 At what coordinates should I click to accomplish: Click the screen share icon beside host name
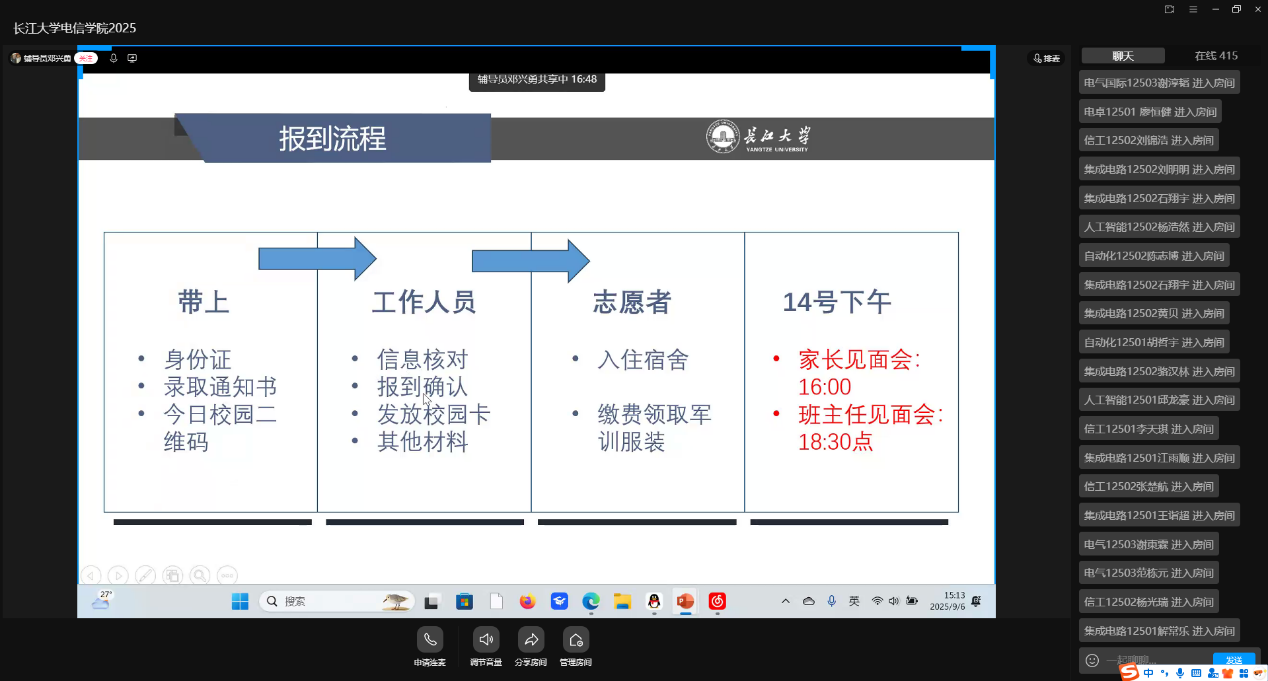132,58
